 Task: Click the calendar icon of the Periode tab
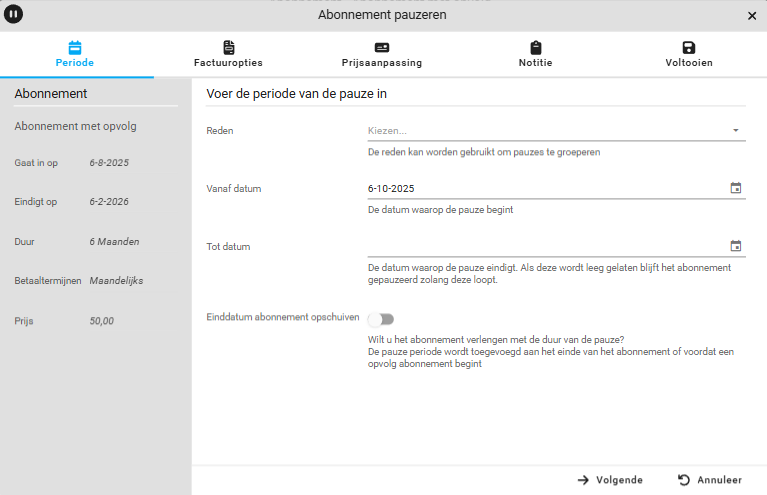click(75, 47)
